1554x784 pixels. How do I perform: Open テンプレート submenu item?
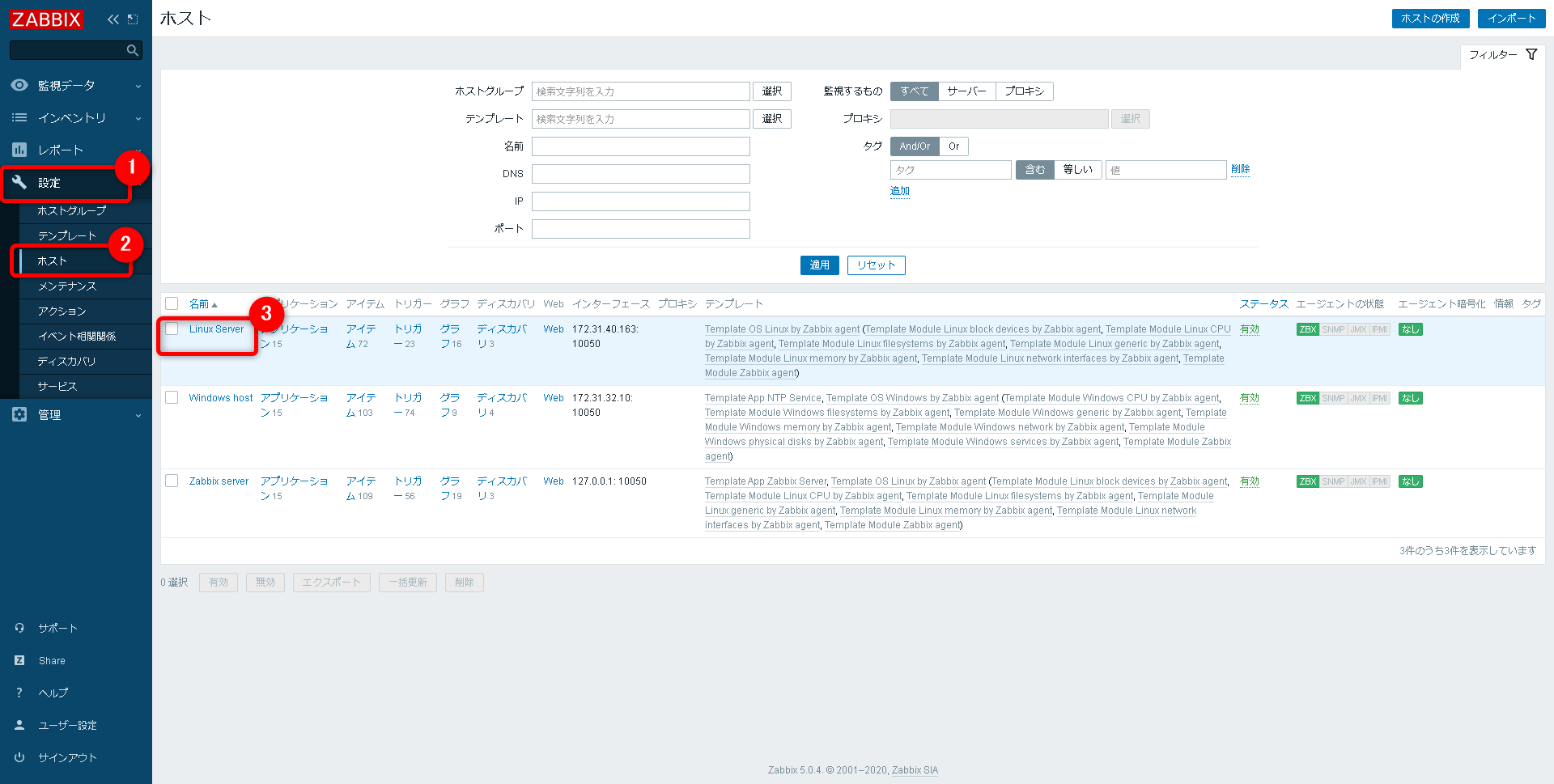pyautogui.click(x=67, y=235)
